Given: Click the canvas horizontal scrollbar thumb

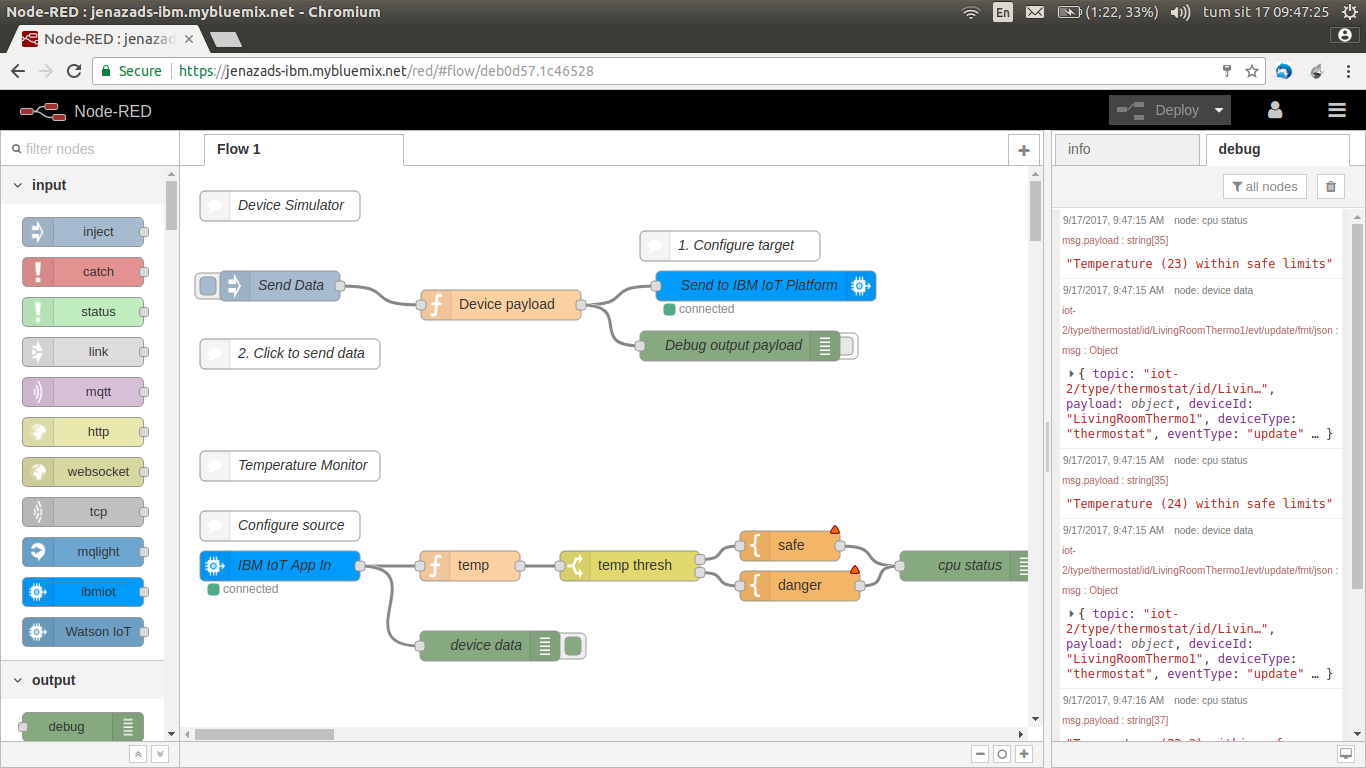Looking at the screenshot, I should (264, 734).
